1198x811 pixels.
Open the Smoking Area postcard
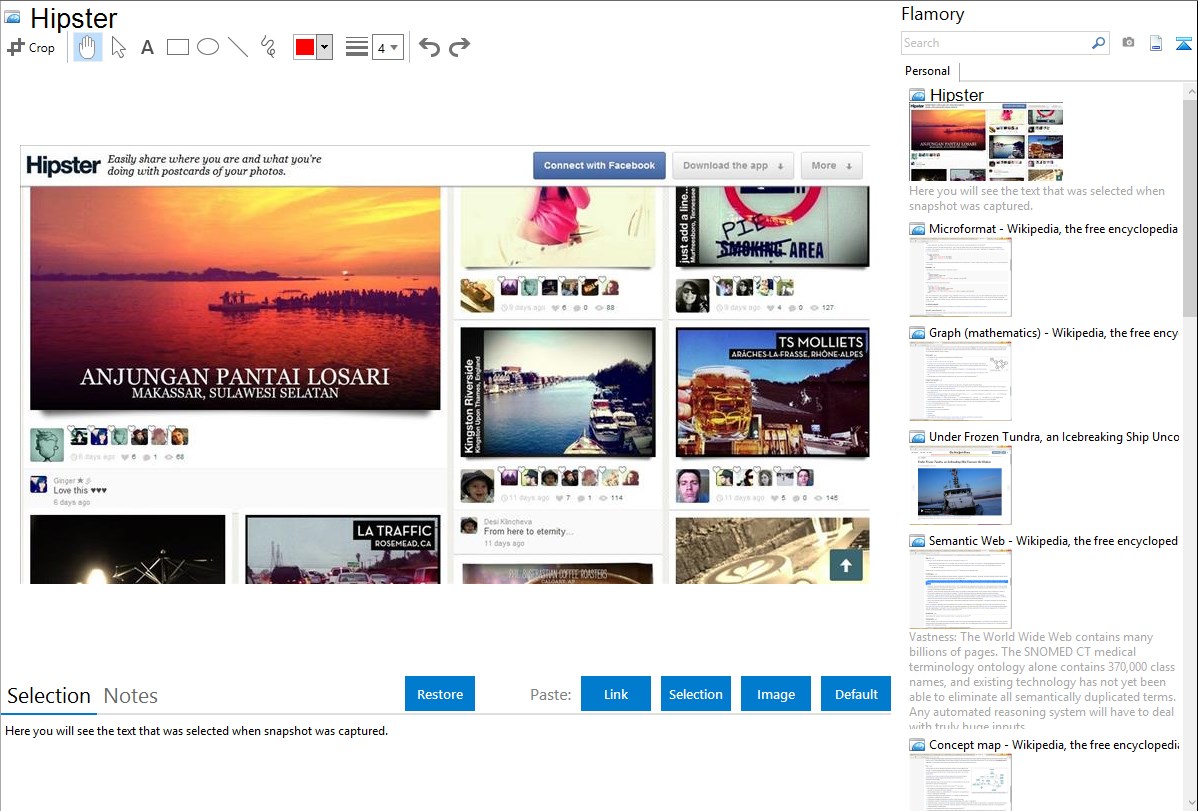tap(772, 226)
